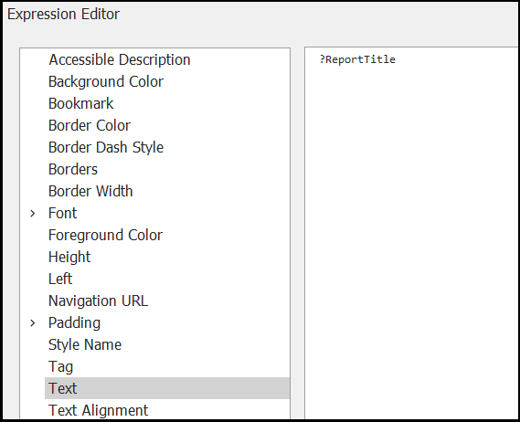Select the Borders property
This screenshot has width=520, height=422.
pyautogui.click(x=73, y=169)
